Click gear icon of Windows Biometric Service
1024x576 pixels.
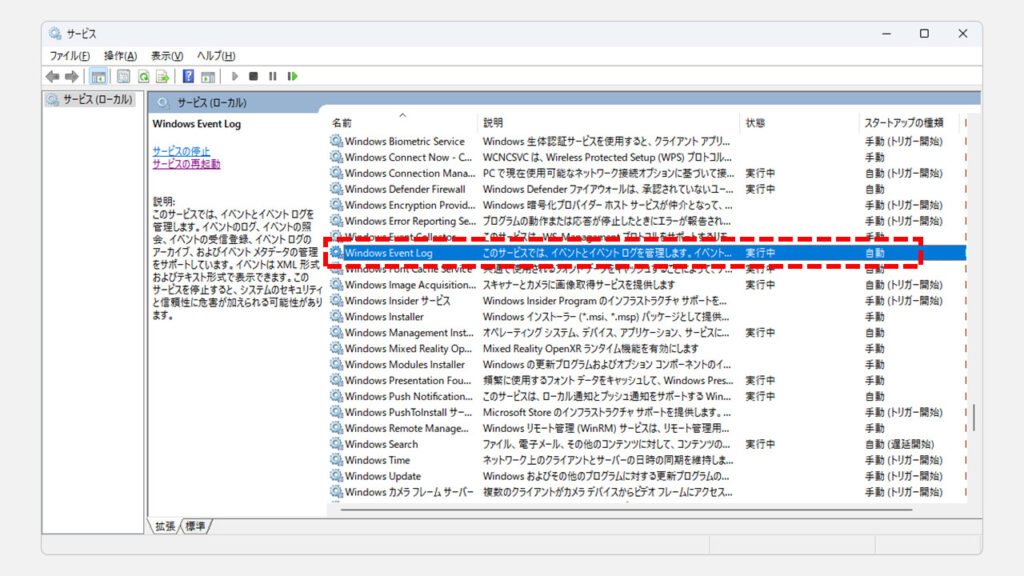336,141
